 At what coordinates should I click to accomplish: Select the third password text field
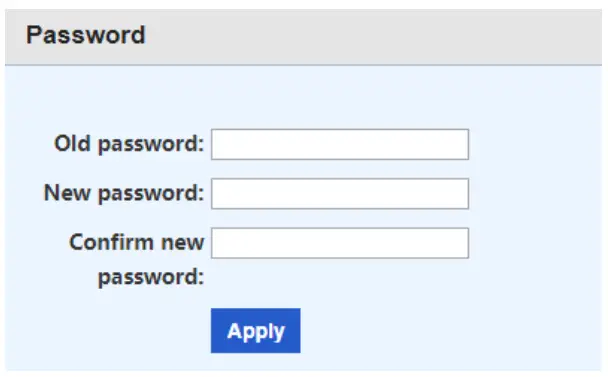click(340, 243)
